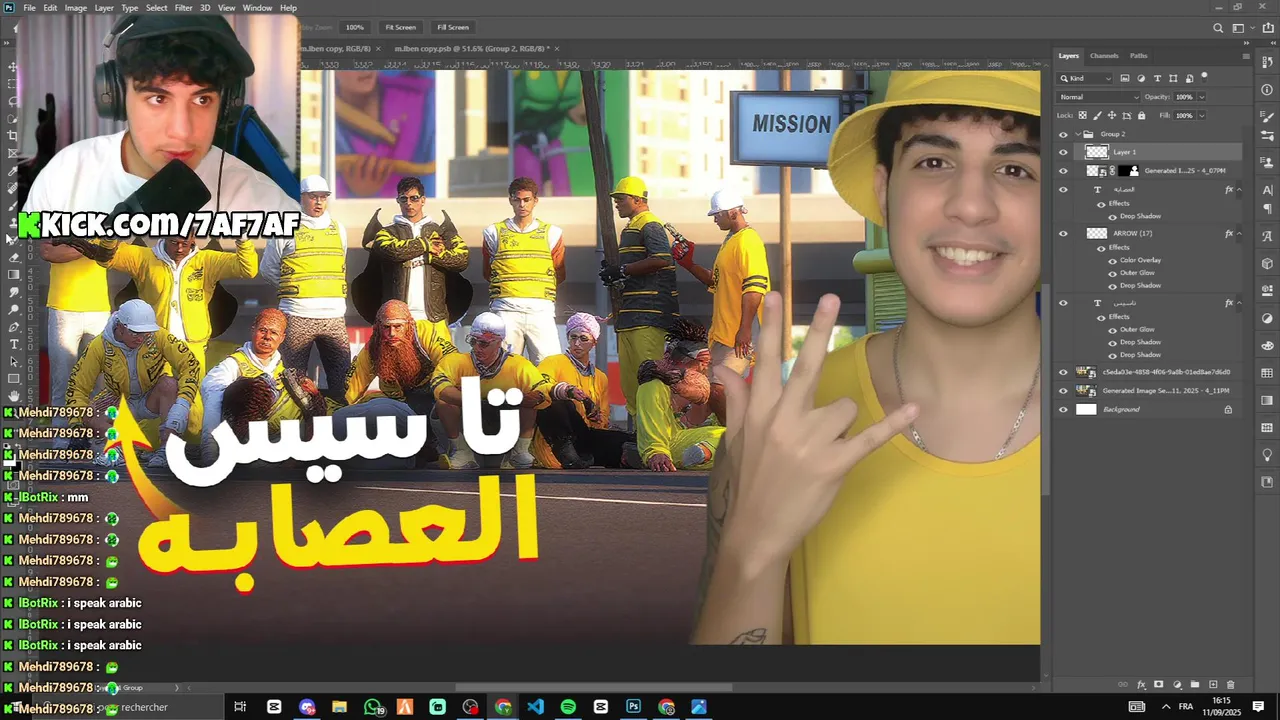Create new layer icon at panel bottom
The image size is (1280, 720).
(1213, 685)
